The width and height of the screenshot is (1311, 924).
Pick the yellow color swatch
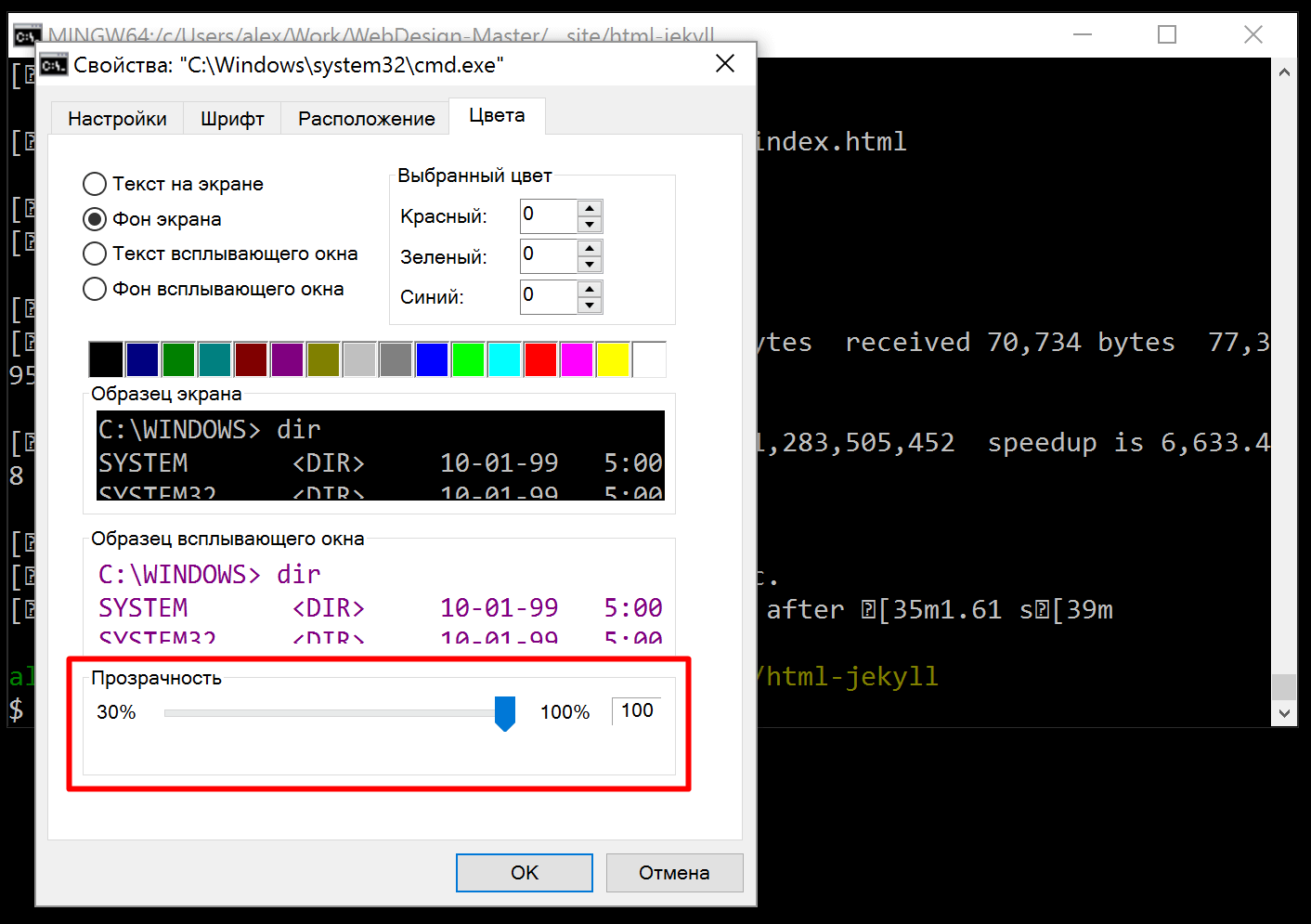pos(613,359)
